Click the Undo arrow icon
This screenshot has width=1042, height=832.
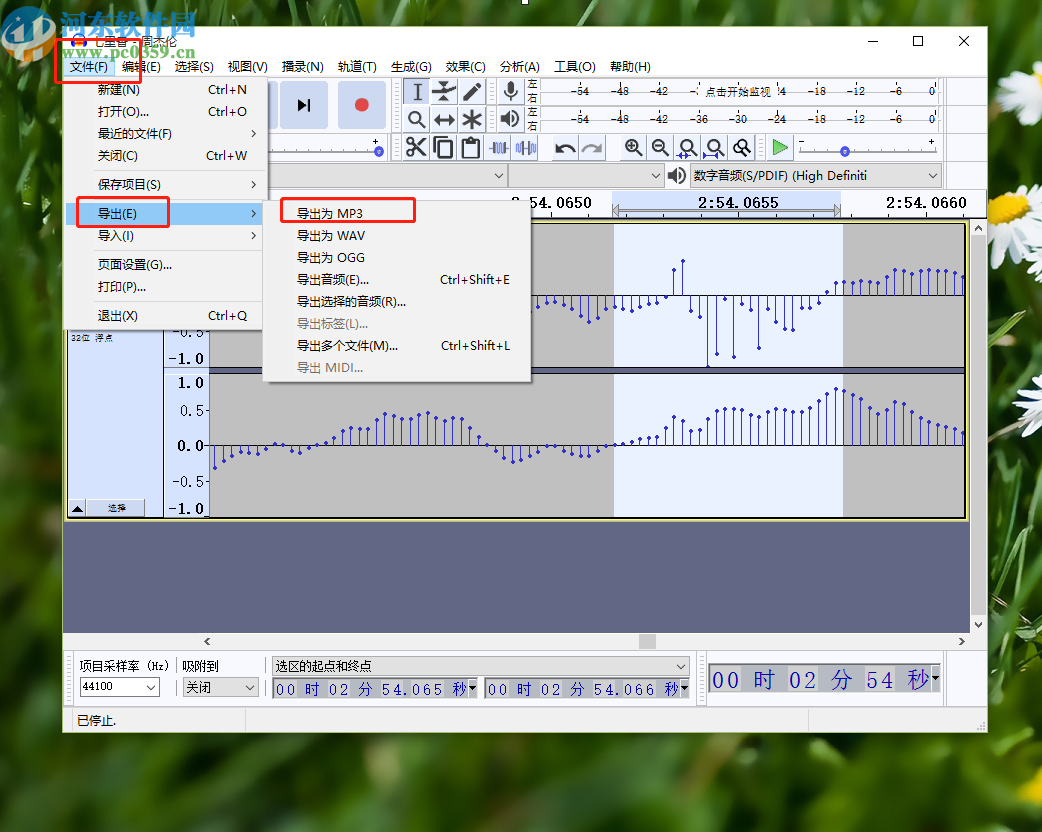coord(565,148)
